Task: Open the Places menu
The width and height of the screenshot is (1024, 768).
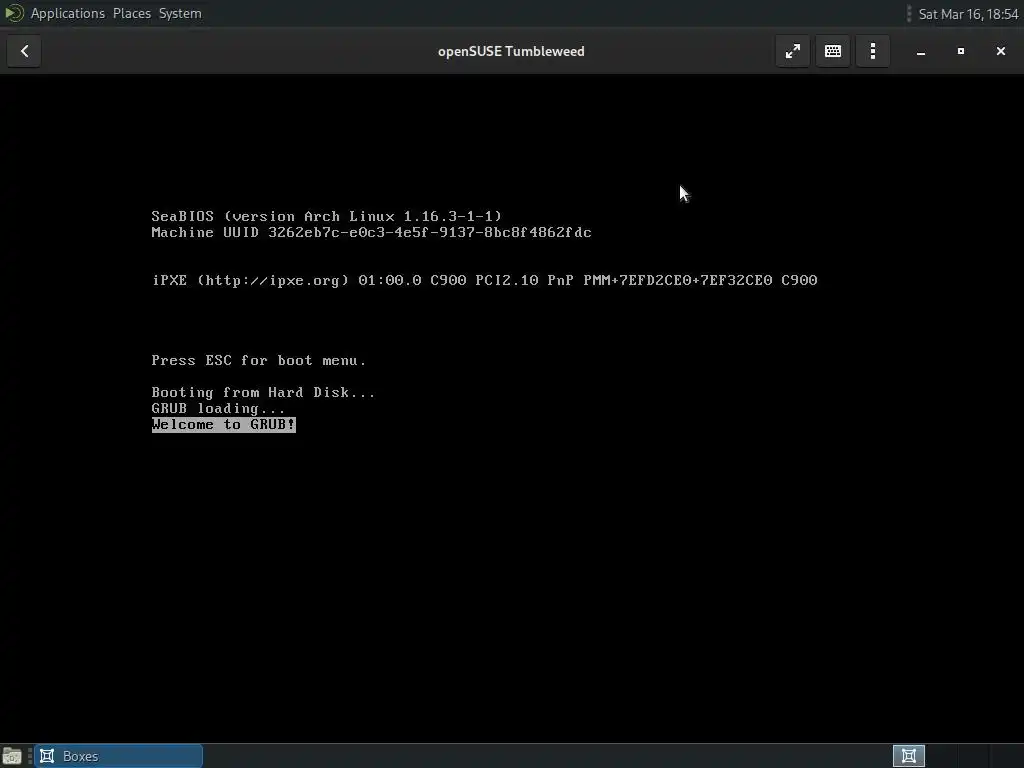Action: tap(132, 13)
